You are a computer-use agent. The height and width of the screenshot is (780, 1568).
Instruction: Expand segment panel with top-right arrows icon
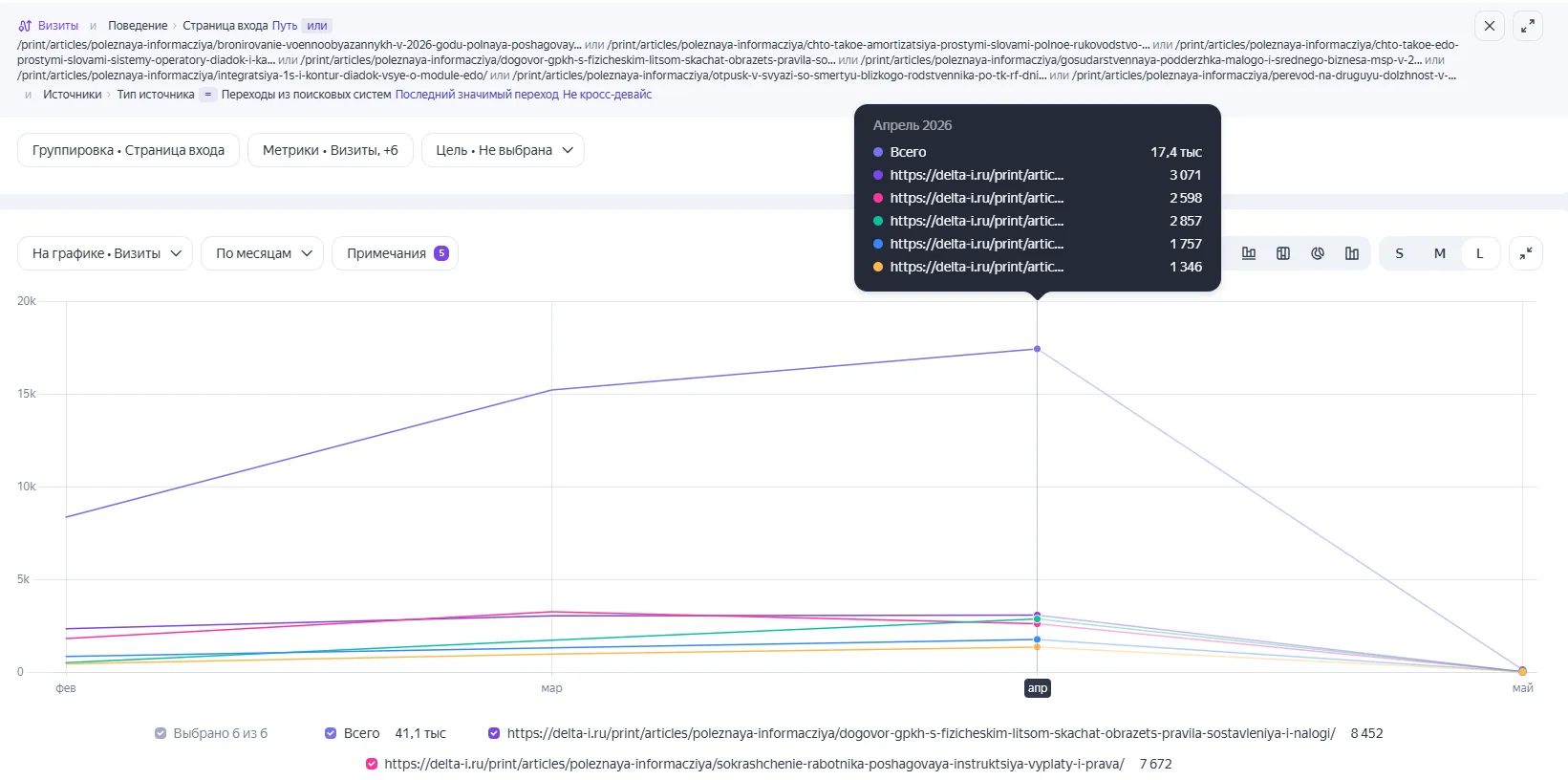(1528, 26)
